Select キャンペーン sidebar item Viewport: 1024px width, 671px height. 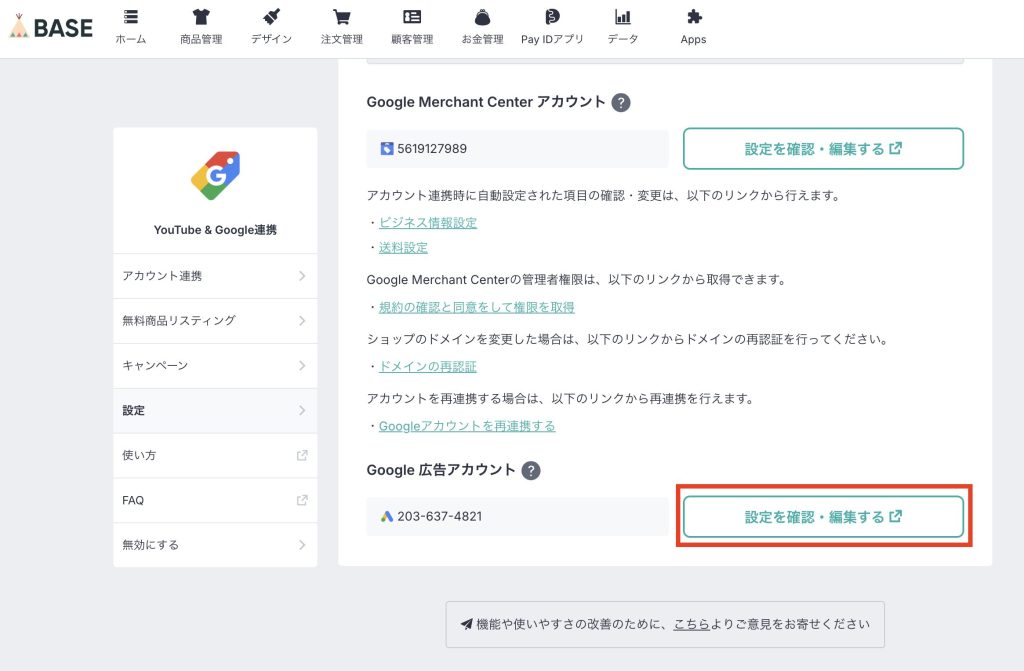coord(216,366)
